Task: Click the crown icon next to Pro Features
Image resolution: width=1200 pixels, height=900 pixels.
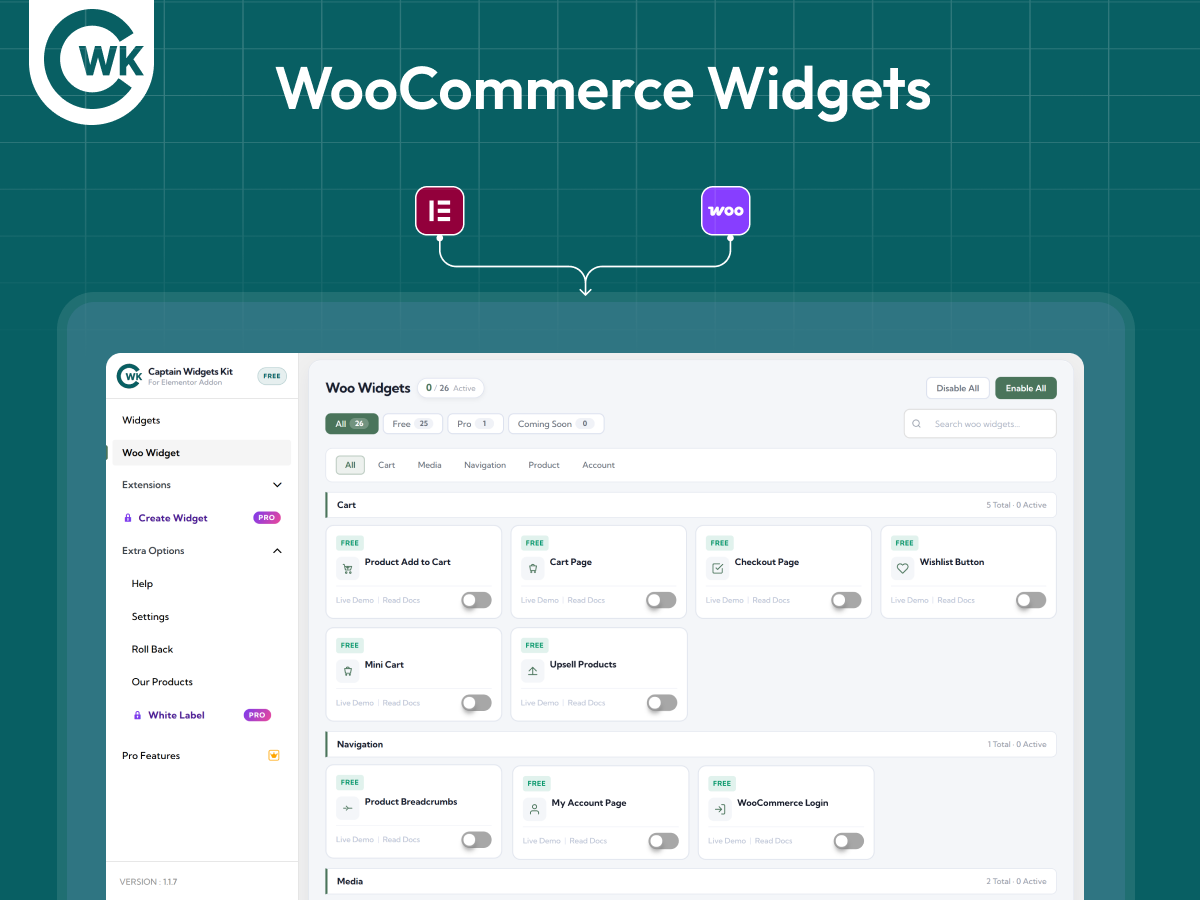Action: tap(274, 755)
